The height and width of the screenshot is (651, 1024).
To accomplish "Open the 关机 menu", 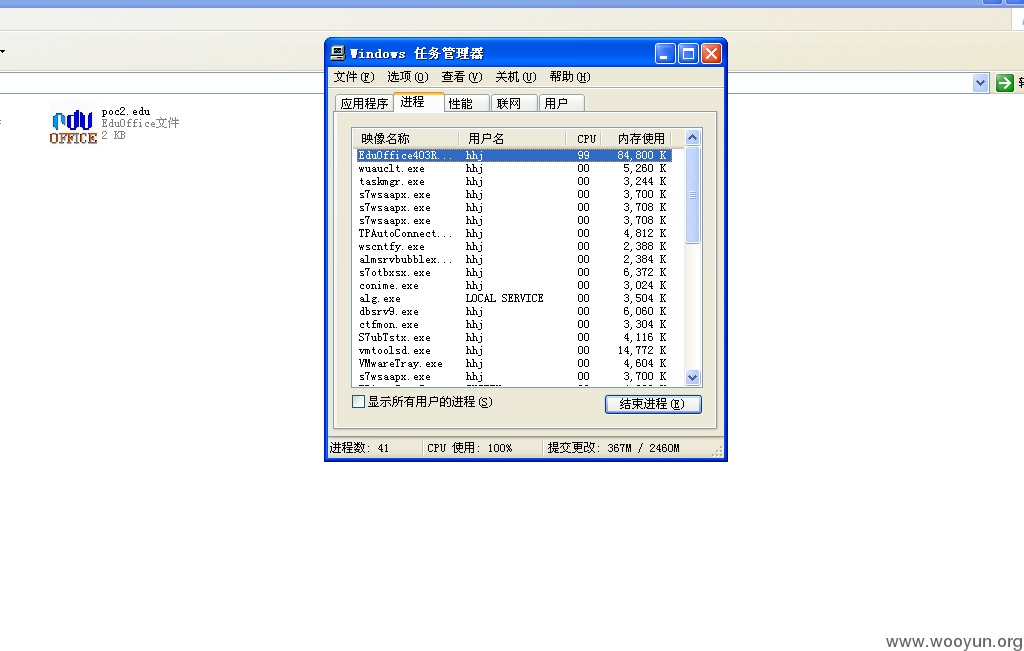I will (x=515, y=77).
